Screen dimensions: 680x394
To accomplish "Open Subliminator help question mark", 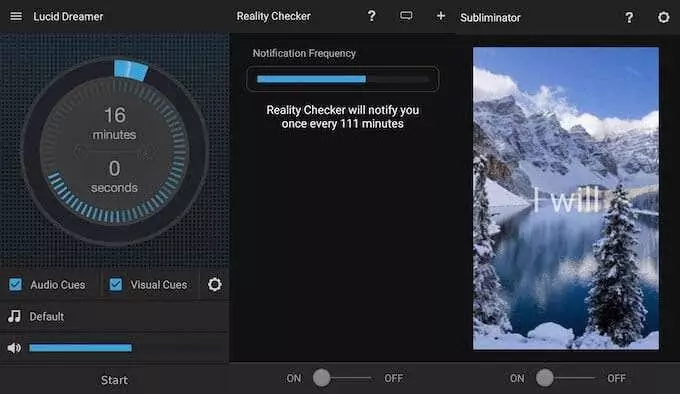I will 629,17.
